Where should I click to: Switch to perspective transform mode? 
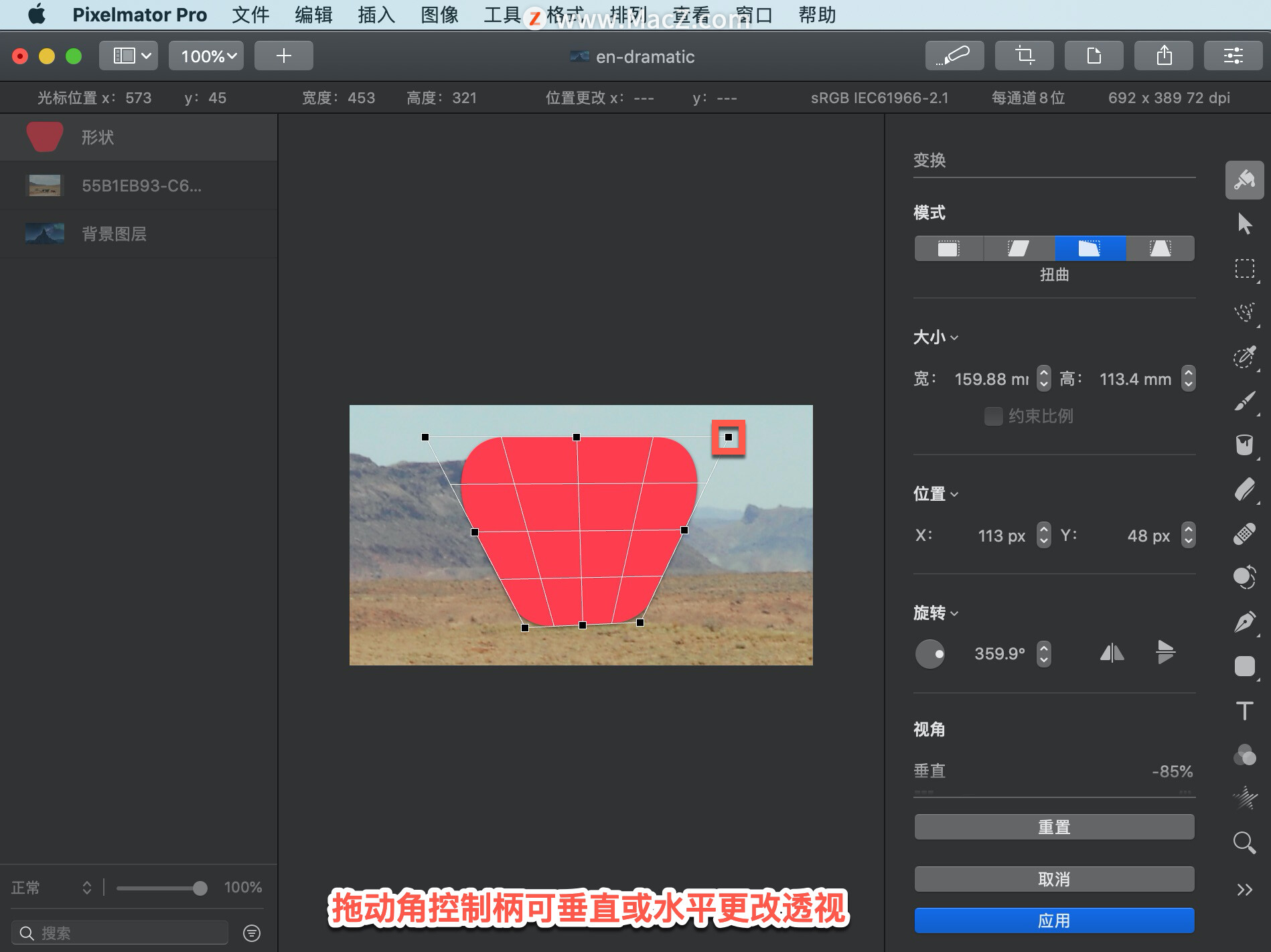[x=1160, y=248]
